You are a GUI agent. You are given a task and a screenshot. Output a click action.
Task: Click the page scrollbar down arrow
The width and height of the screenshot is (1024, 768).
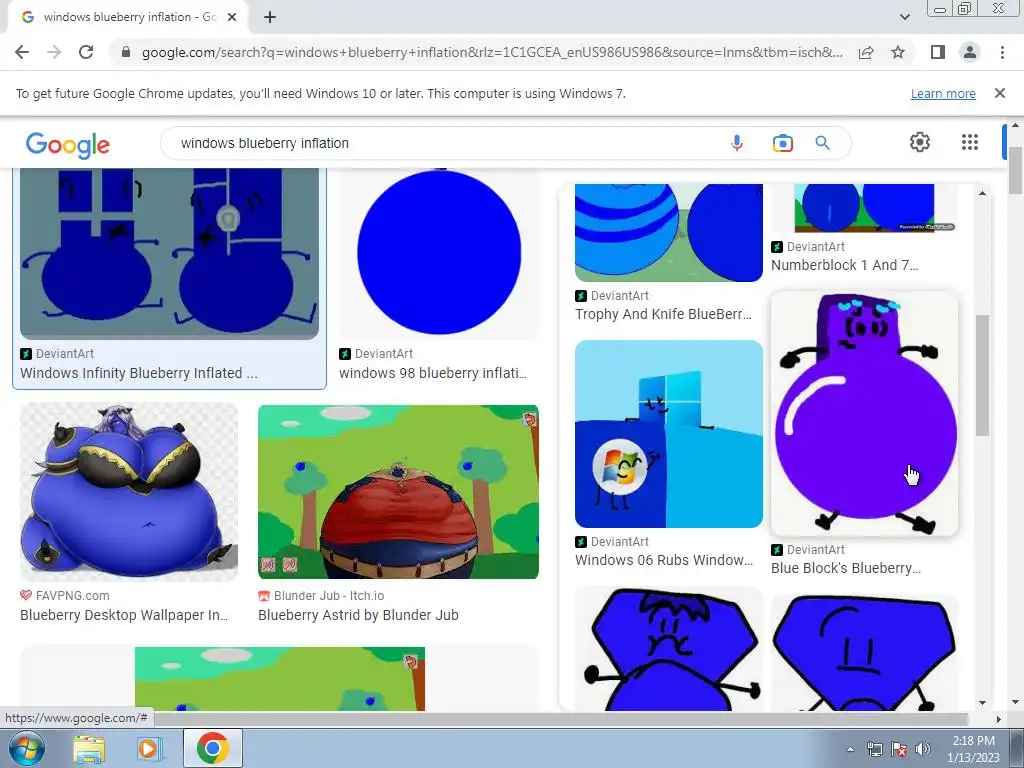pyautogui.click(x=1015, y=703)
